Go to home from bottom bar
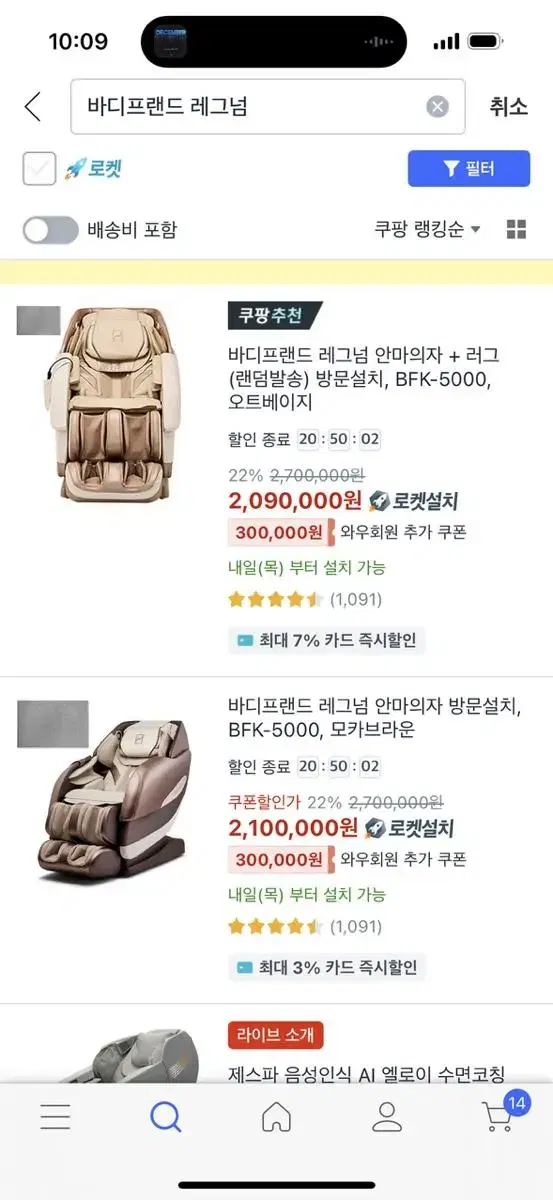The height and width of the screenshot is (1200, 553). [277, 1116]
